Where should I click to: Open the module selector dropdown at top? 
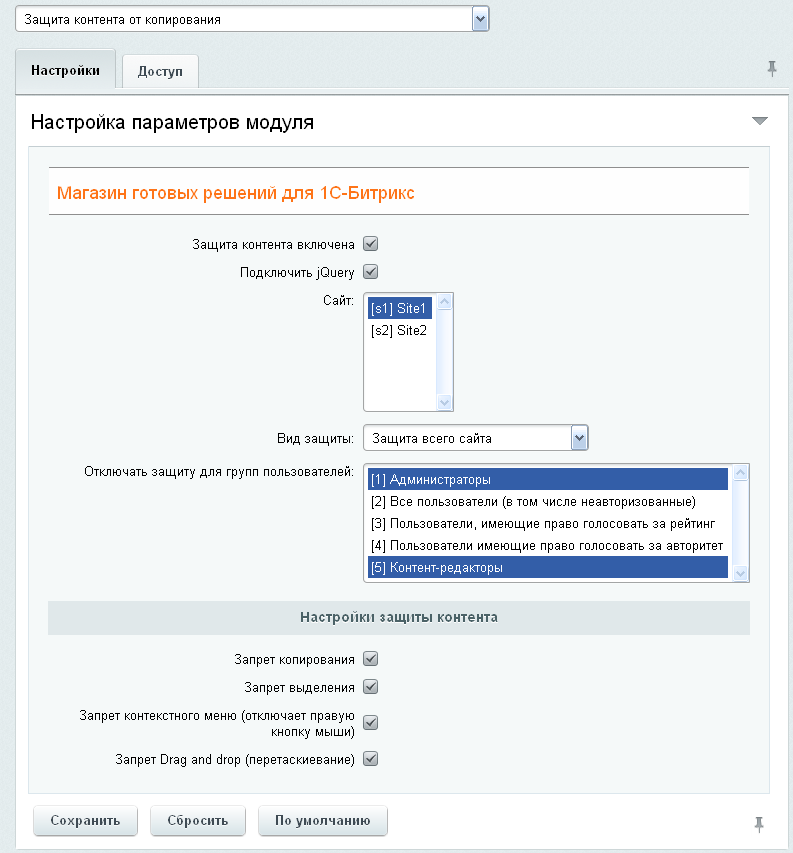pyautogui.click(x=480, y=19)
